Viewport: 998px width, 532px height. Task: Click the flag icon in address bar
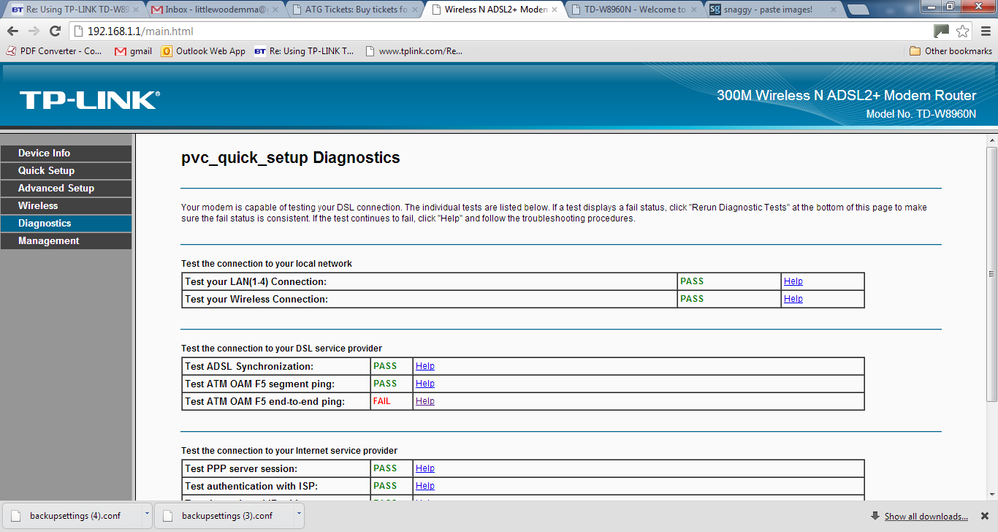941,31
